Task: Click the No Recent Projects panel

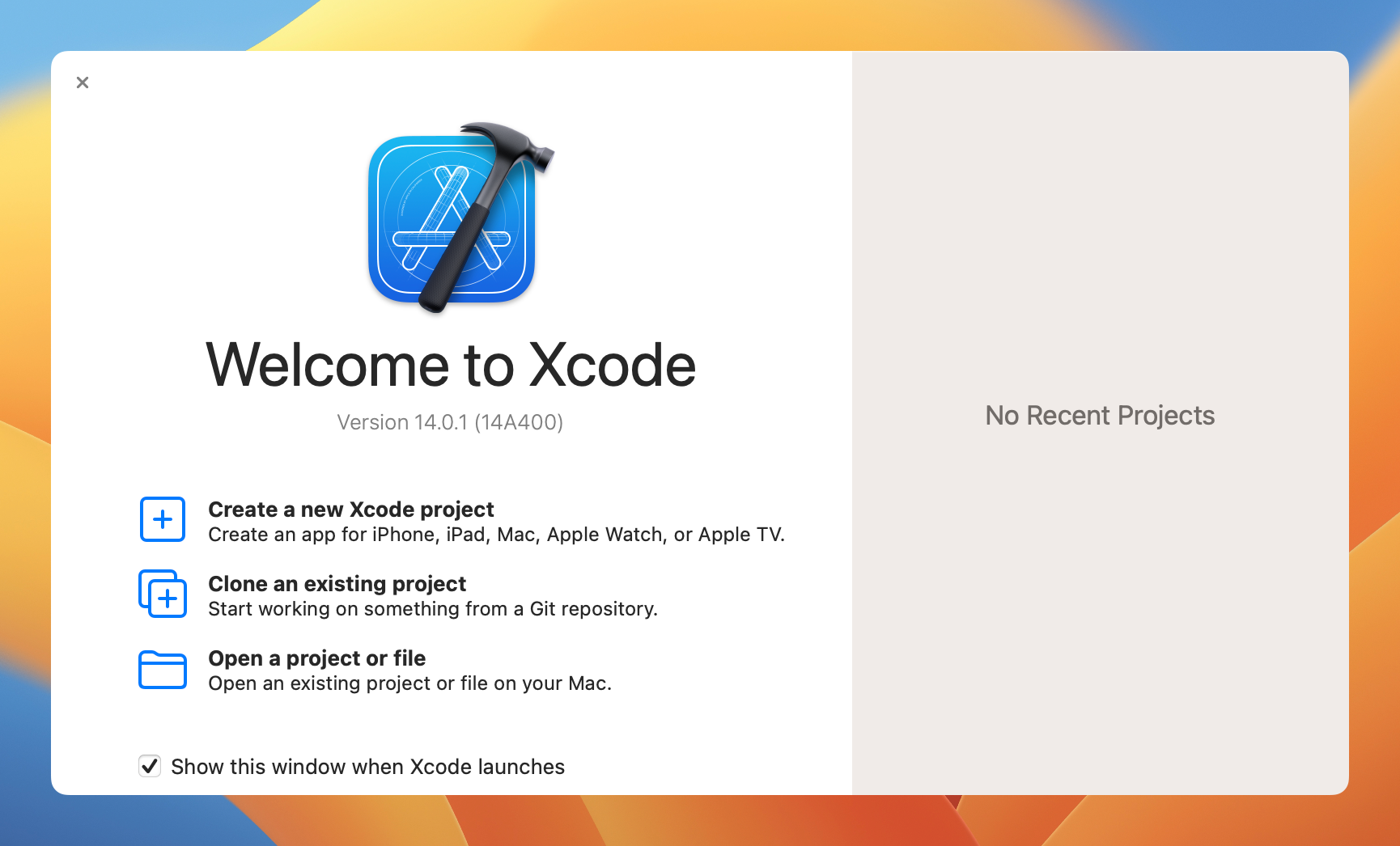Action: tap(1099, 415)
